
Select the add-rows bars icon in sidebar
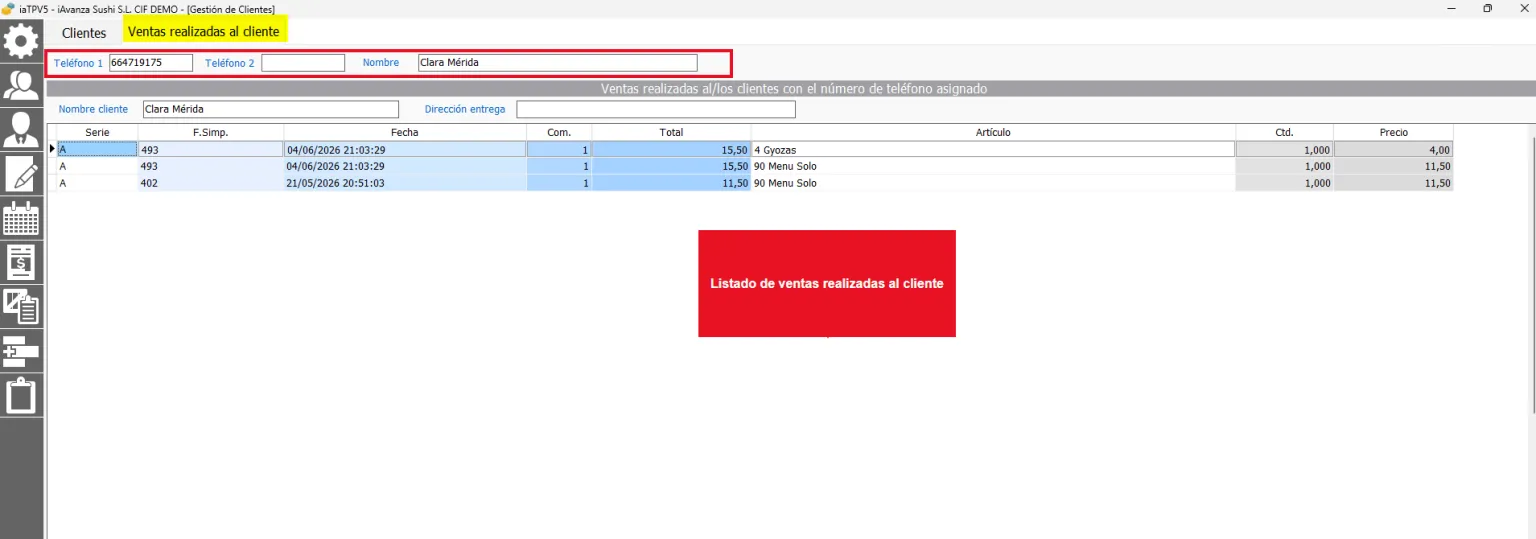click(x=21, y=351)
